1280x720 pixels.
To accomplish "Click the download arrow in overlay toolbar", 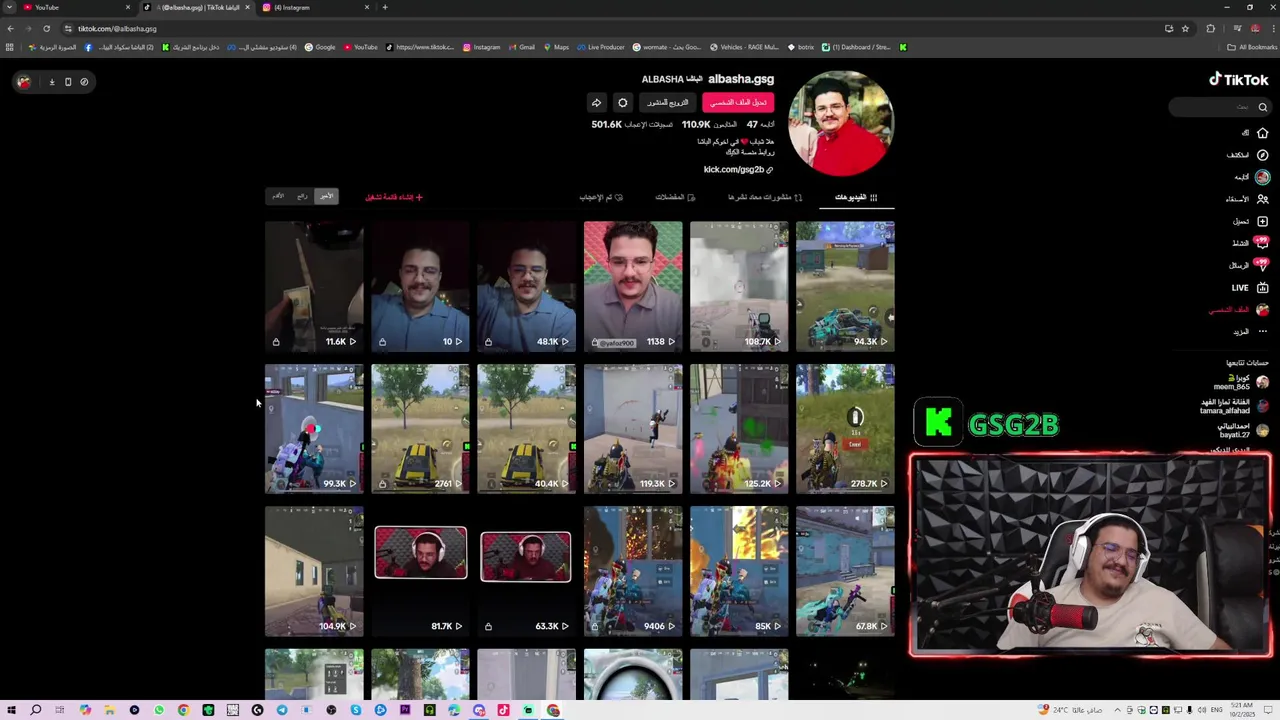I will [x=52, y=82].
